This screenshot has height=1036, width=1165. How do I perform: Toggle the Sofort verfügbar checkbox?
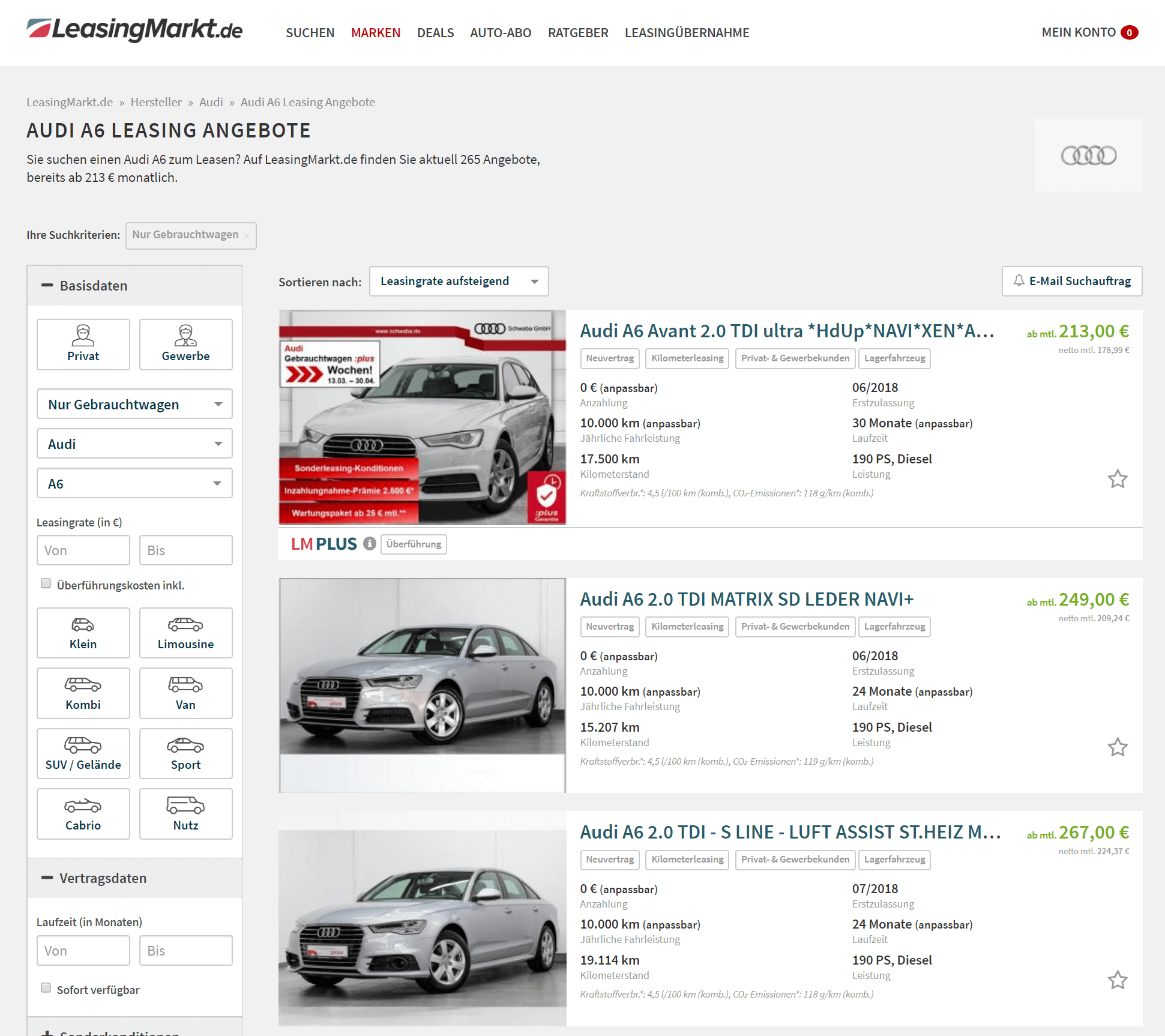(46, 988)
